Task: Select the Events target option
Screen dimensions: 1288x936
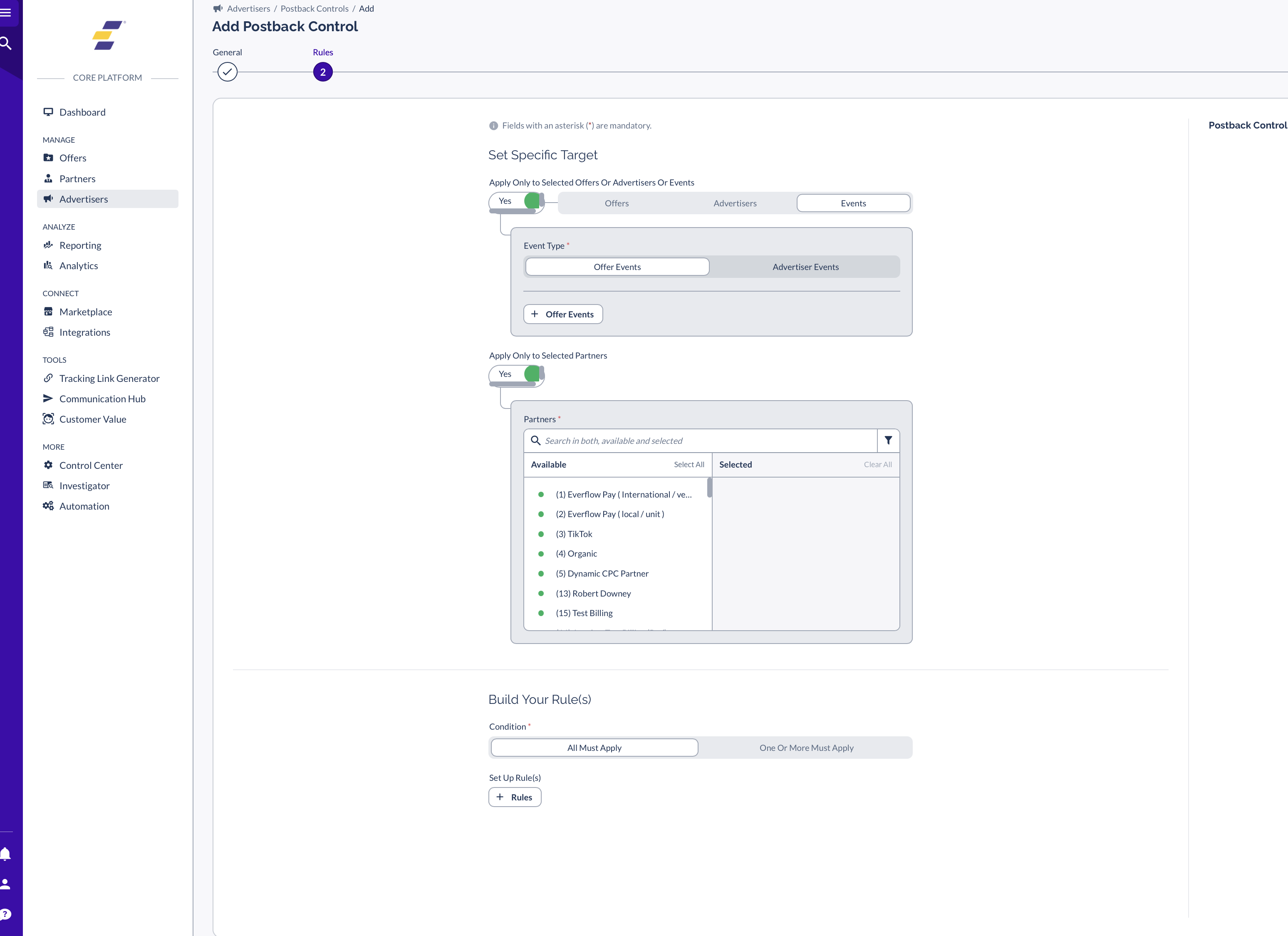Action: (x=853, y=203)
